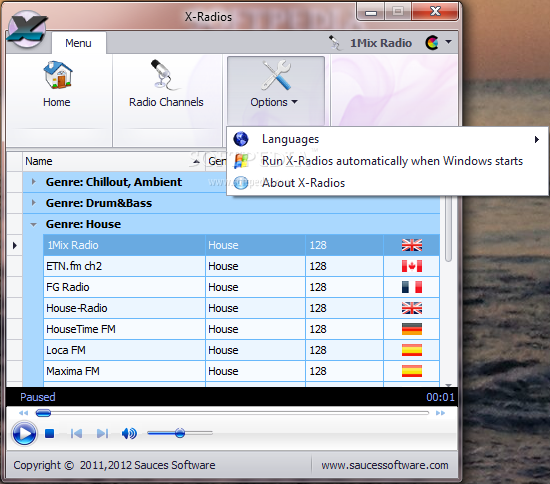Click the rewind arrows beside seek bar
The width and height of the screenshot is (550, 484).
(x=23, y=413)
